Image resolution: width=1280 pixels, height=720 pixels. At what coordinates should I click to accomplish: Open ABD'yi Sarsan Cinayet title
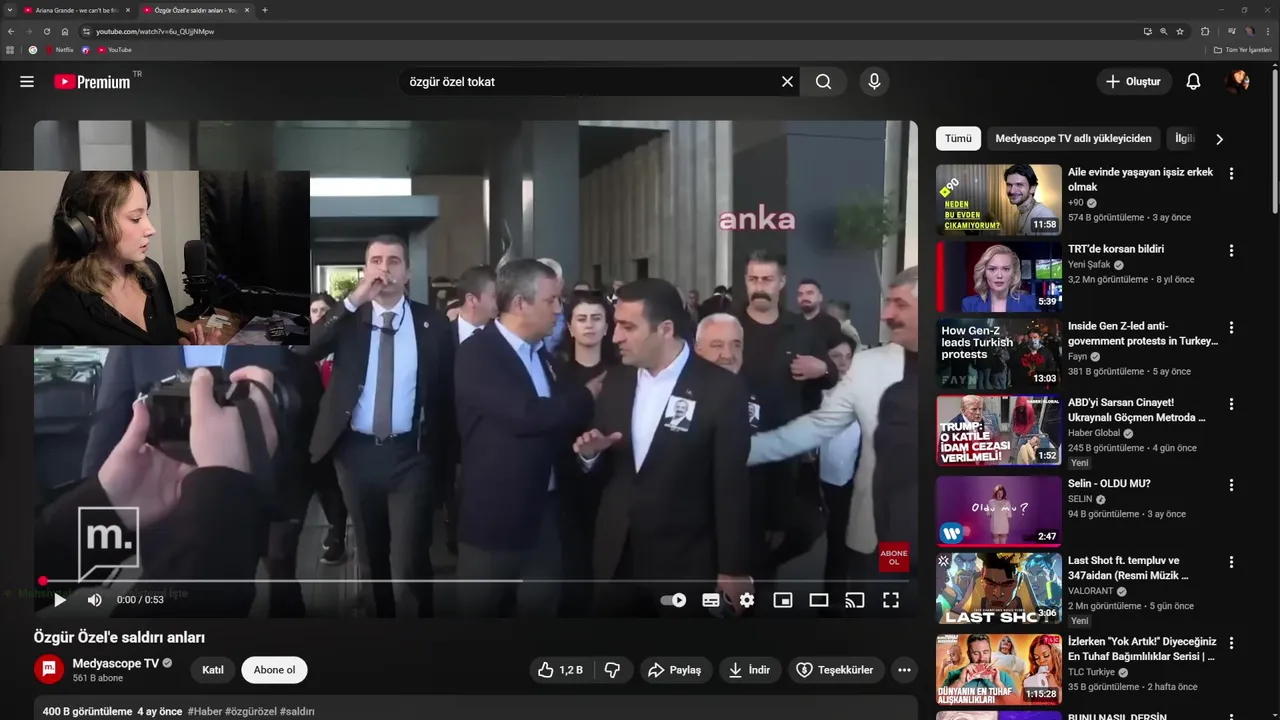[1137, 410]
